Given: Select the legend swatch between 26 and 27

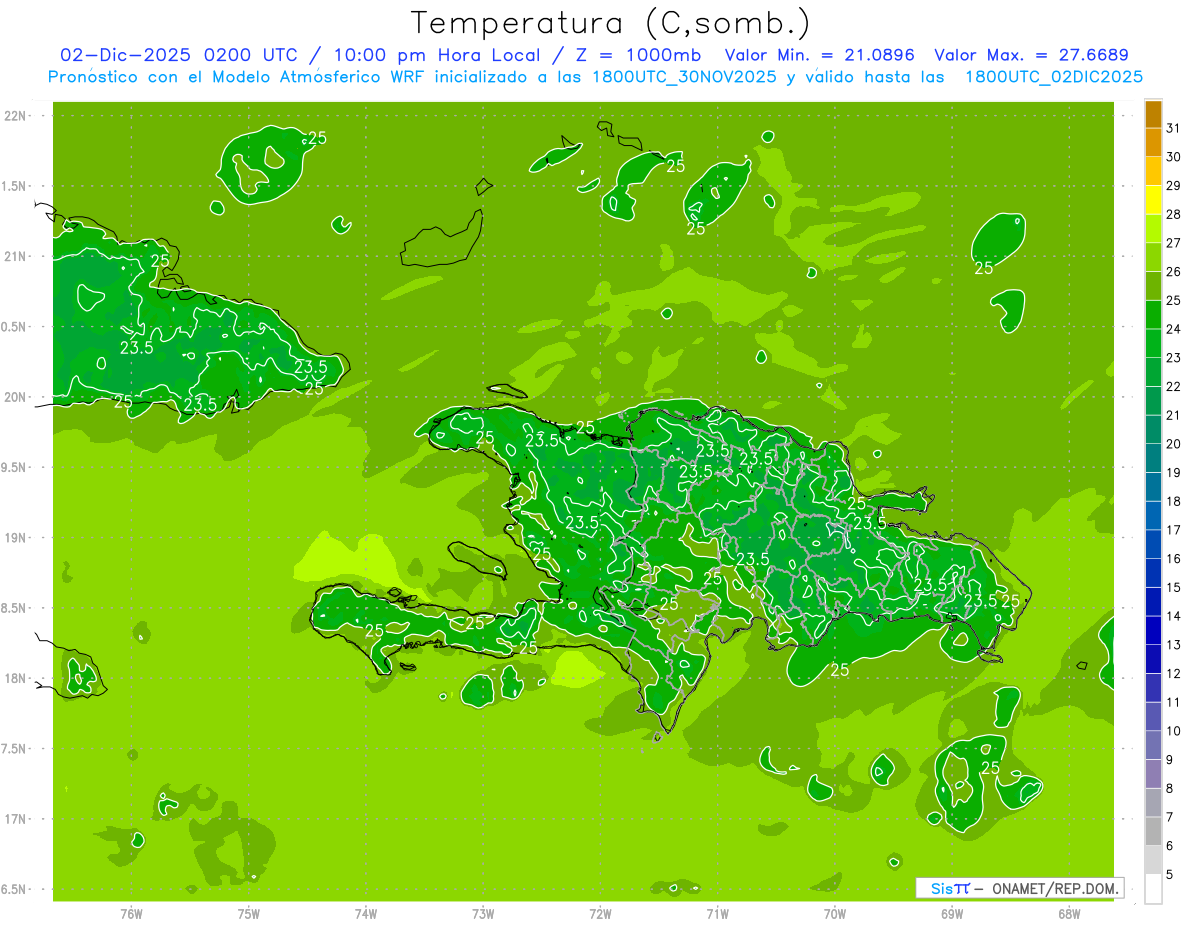Looking at the screenshot, I should click(1153, 257).
